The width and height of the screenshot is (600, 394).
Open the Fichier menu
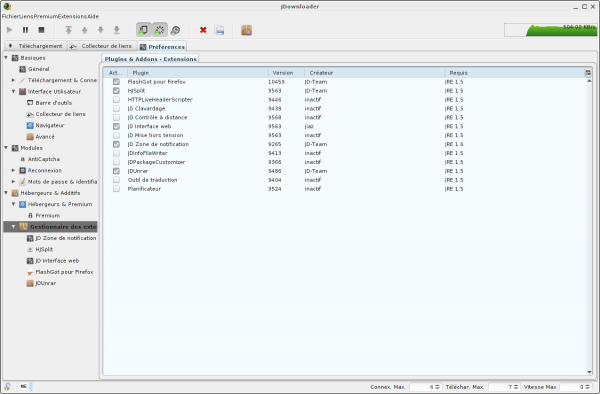tap(10, 16)
